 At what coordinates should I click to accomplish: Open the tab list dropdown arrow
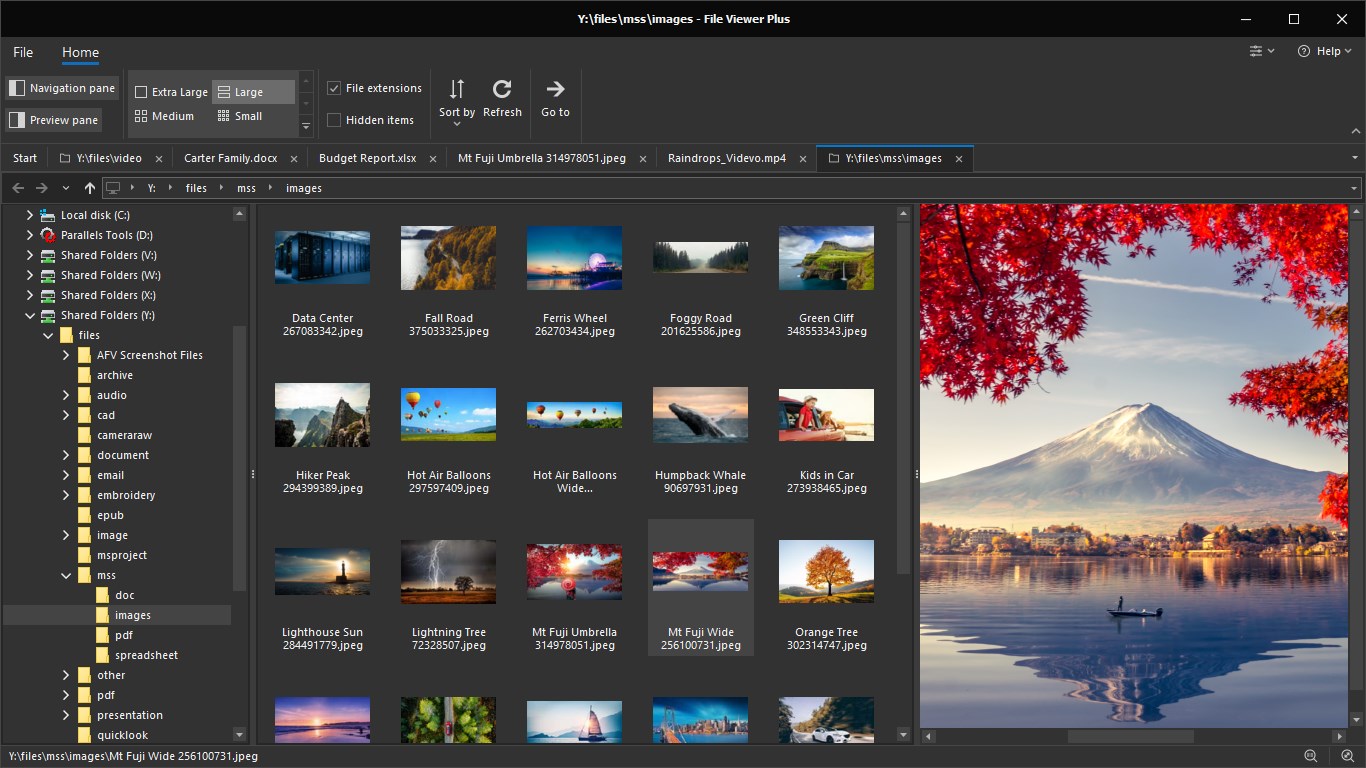pyautogui.click(x=1355, y=158)
